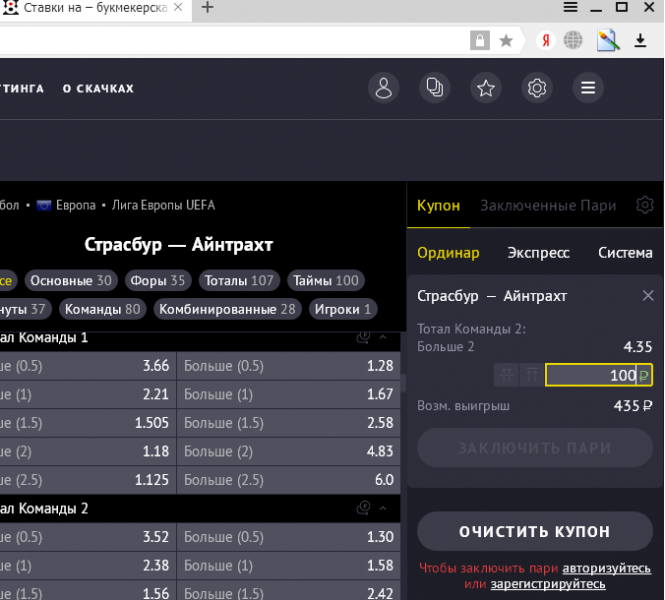The height and width of the screenshot is (600, 665).
Task: Bookmark page with address bar star
Action: (x=506, y=40)
